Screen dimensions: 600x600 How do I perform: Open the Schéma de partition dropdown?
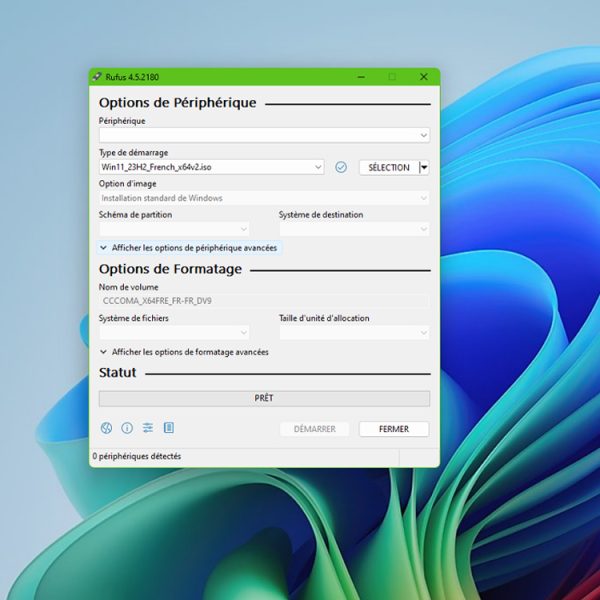174,229
